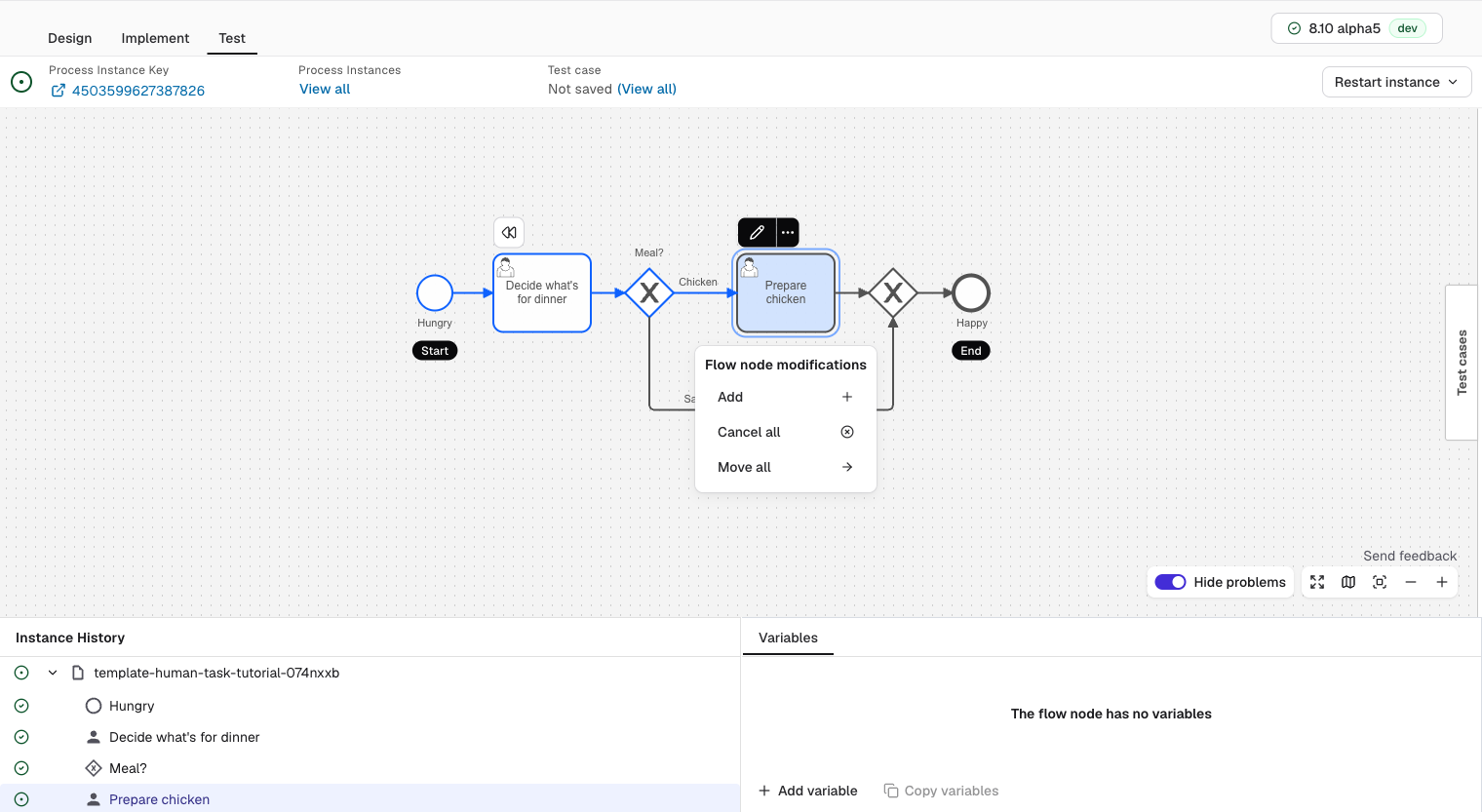1482x812 pixels.
Task: Select the Variables tab
Action: [x=788, y=638]
